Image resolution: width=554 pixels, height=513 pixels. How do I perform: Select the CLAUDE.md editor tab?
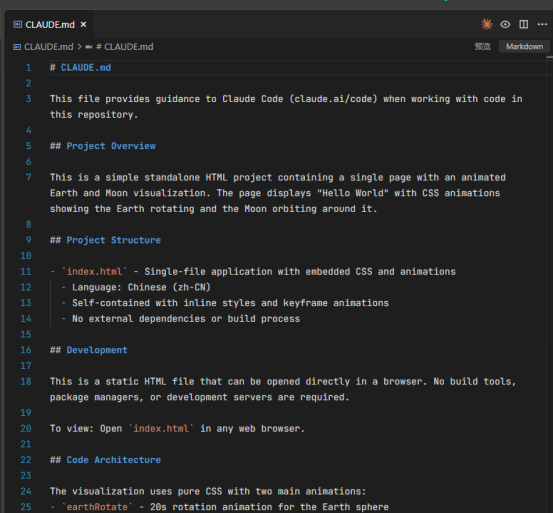click(x=49, y=24)
